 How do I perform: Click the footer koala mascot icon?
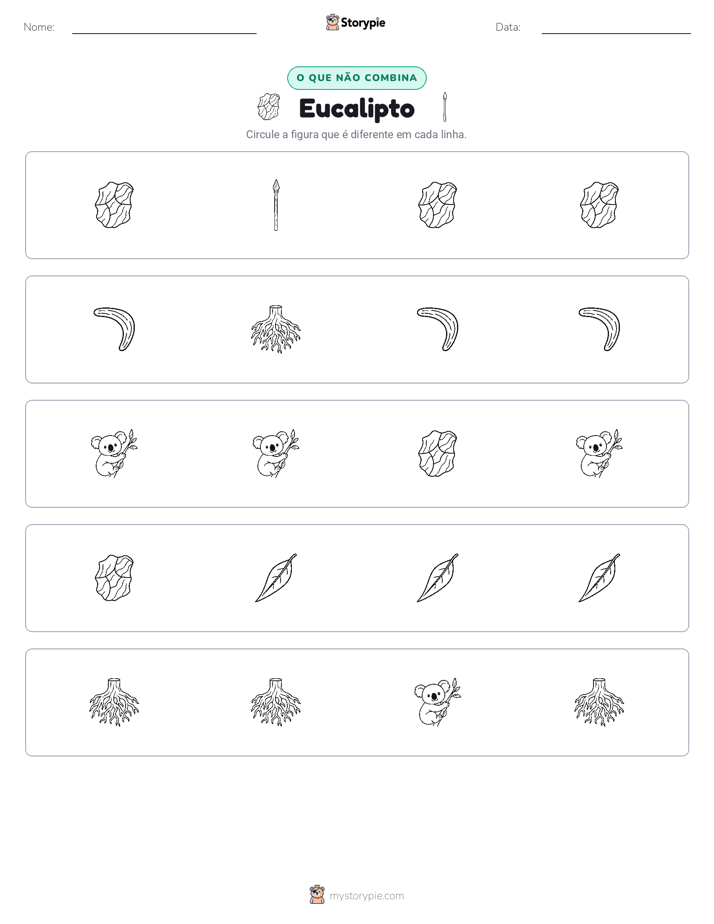[317, 895]
